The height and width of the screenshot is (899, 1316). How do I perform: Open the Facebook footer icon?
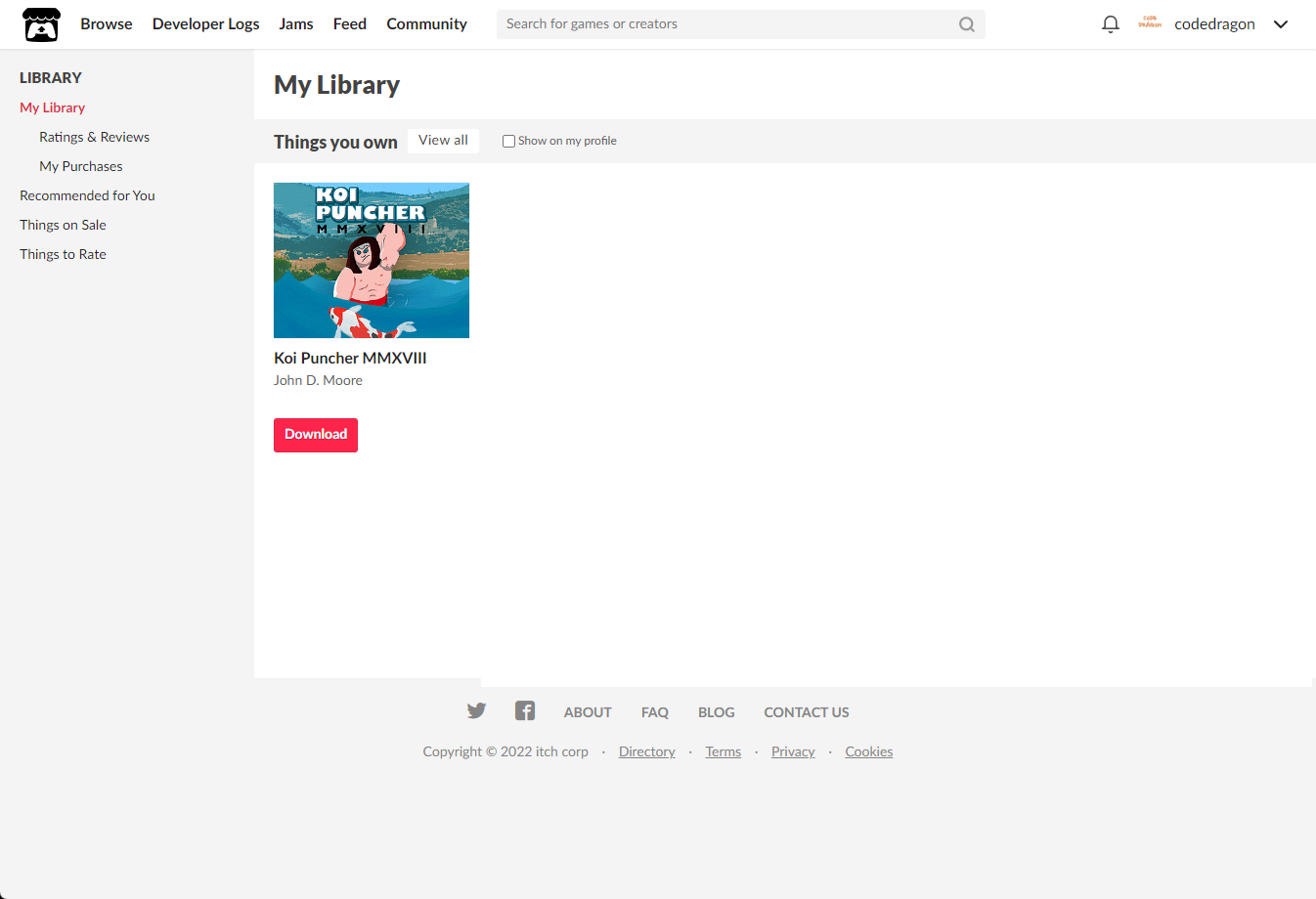click(525, 710)
